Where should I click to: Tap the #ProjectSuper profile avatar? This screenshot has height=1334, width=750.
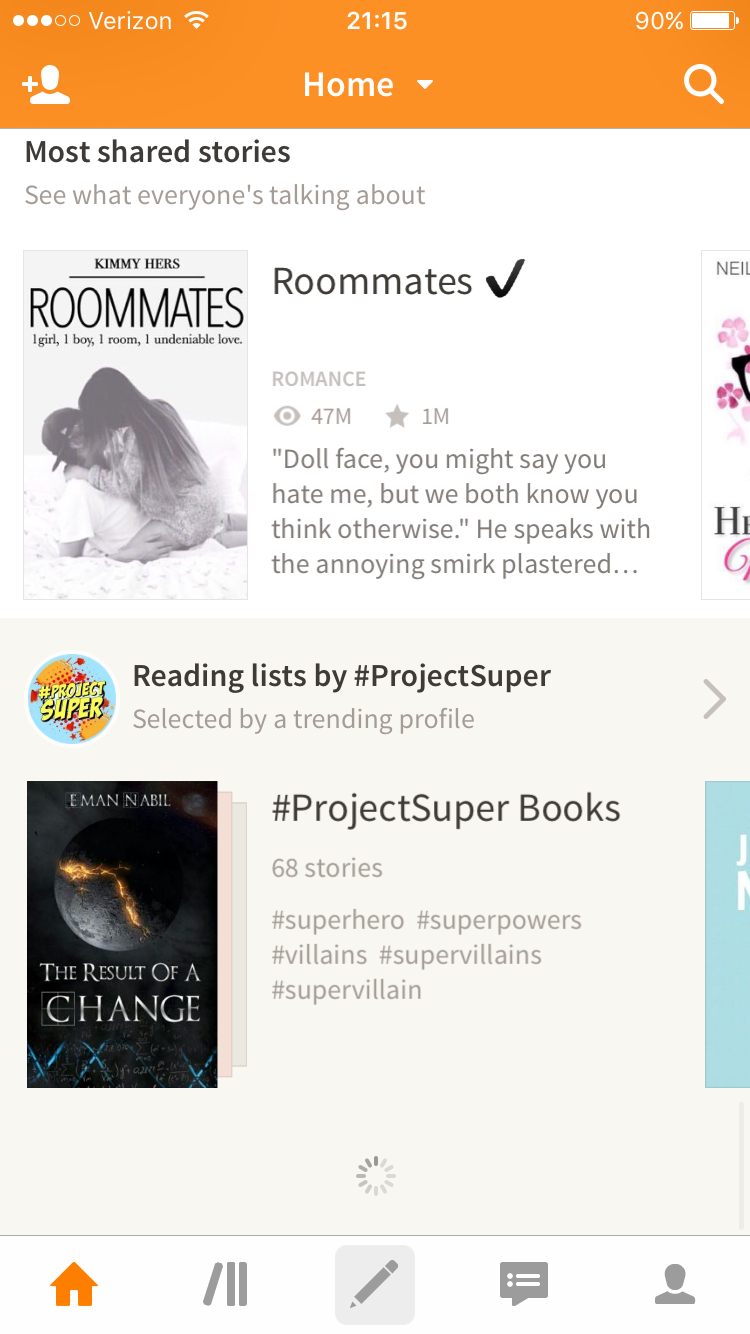coord(72,699)
